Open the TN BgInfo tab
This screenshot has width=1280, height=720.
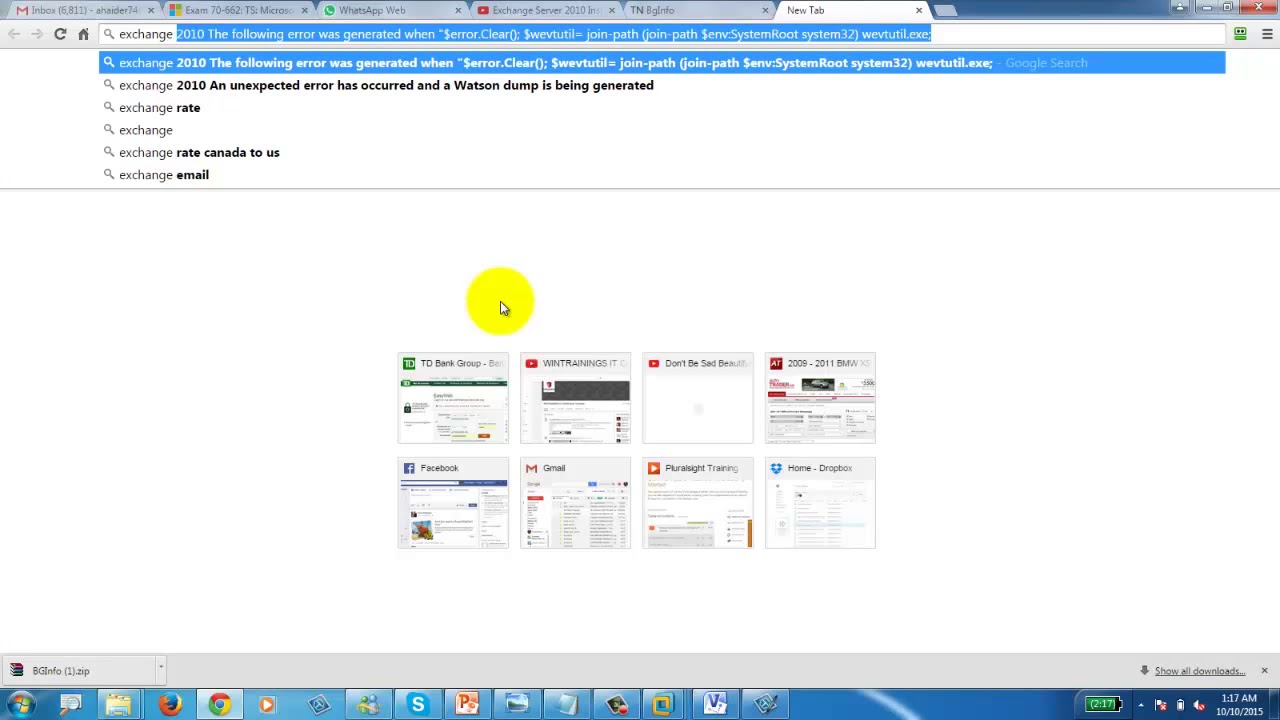698,10
